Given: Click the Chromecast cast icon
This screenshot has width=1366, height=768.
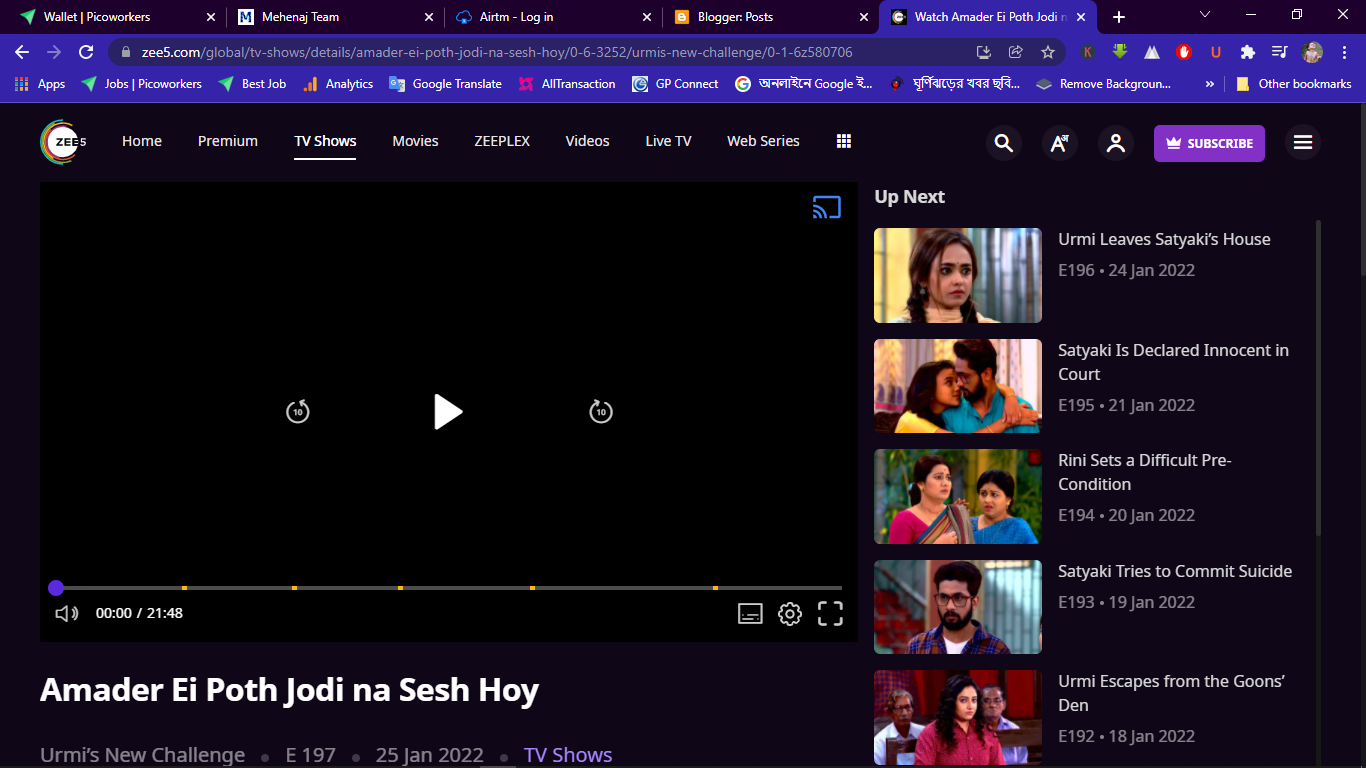Looking at the screenshot, I should coord(827,207).
